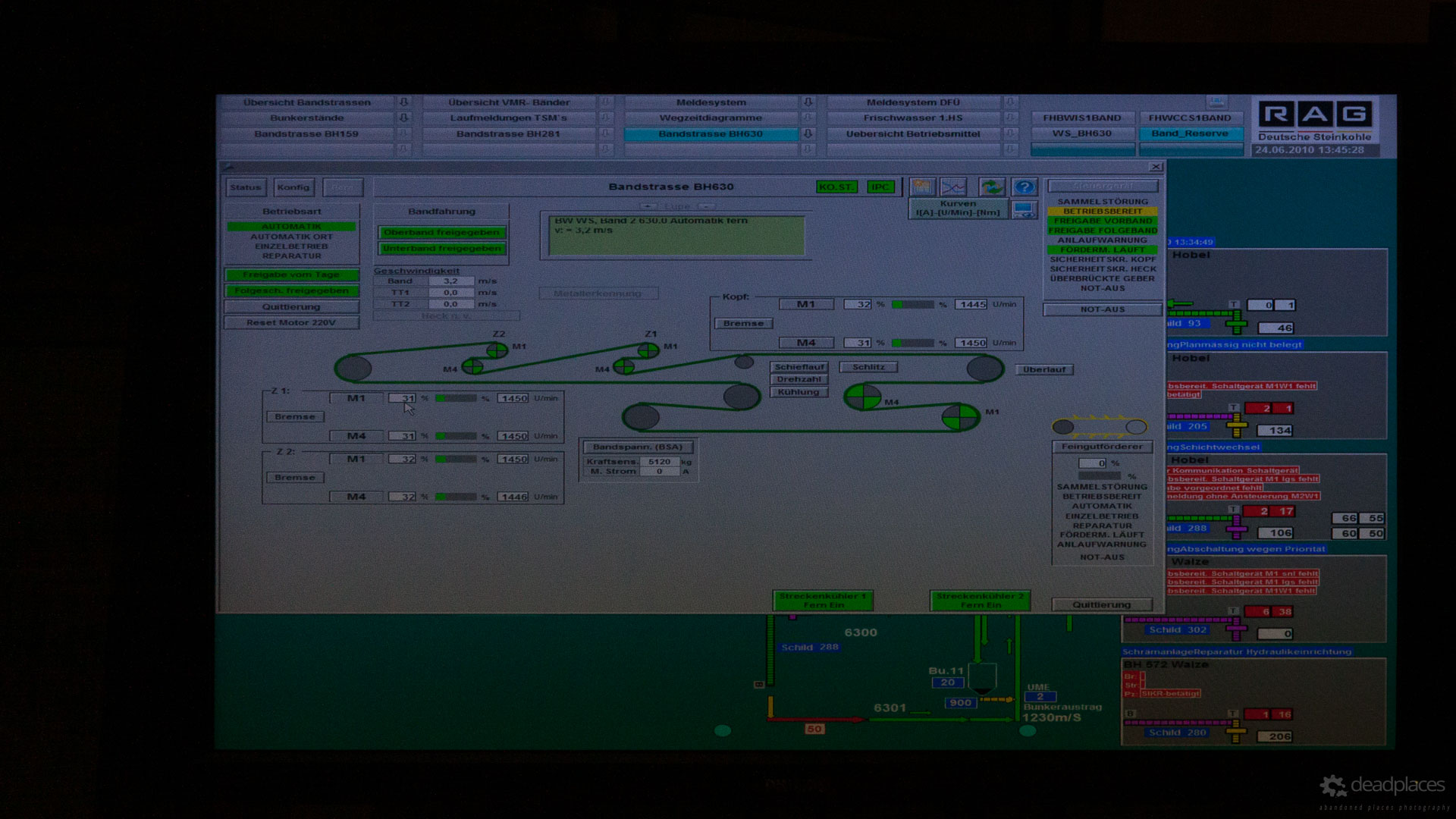This screenshot has width=1456, height=819.
Task: Expand arrow next to Meldesystem
Action: coord(808,102)
